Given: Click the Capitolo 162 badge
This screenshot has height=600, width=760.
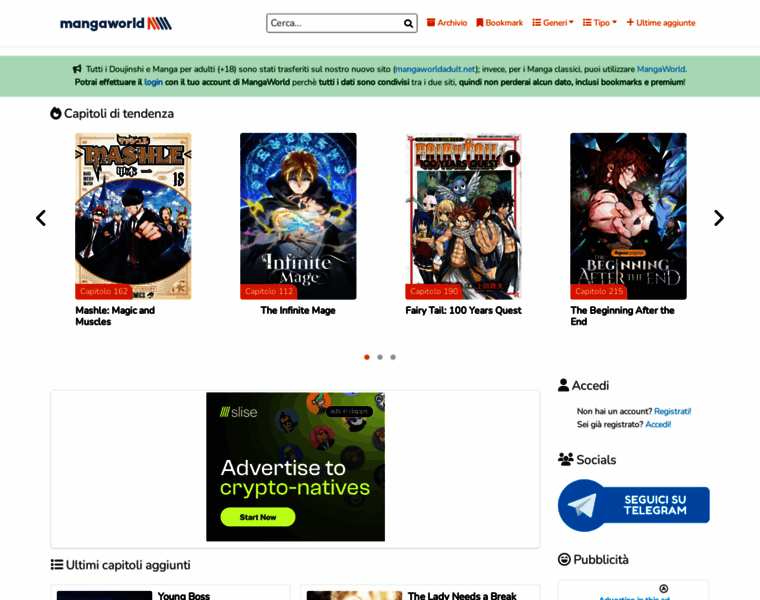Looking at the screenshot, I should 104,291.
